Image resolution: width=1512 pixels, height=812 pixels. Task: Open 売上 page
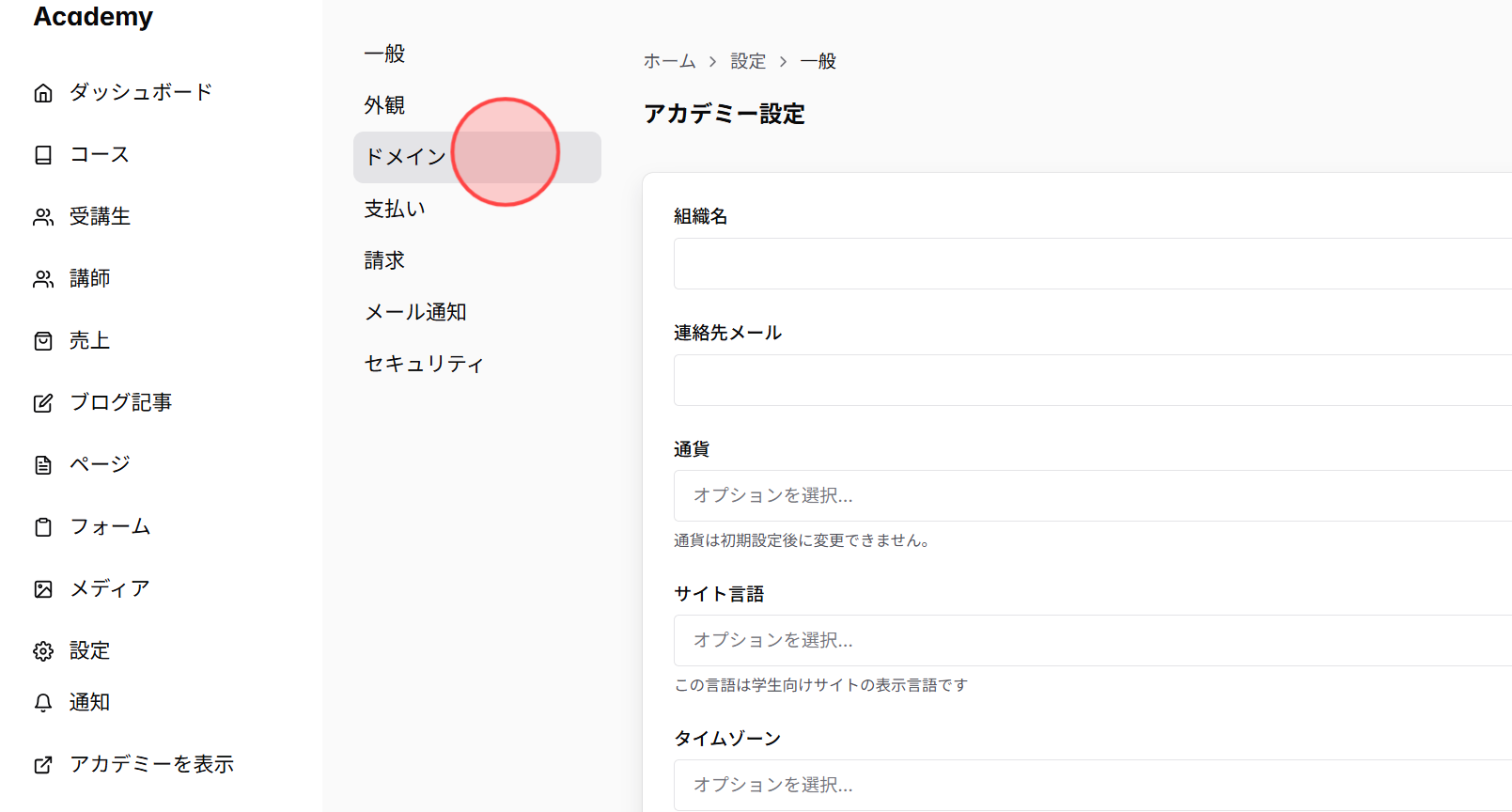[90, 340]
